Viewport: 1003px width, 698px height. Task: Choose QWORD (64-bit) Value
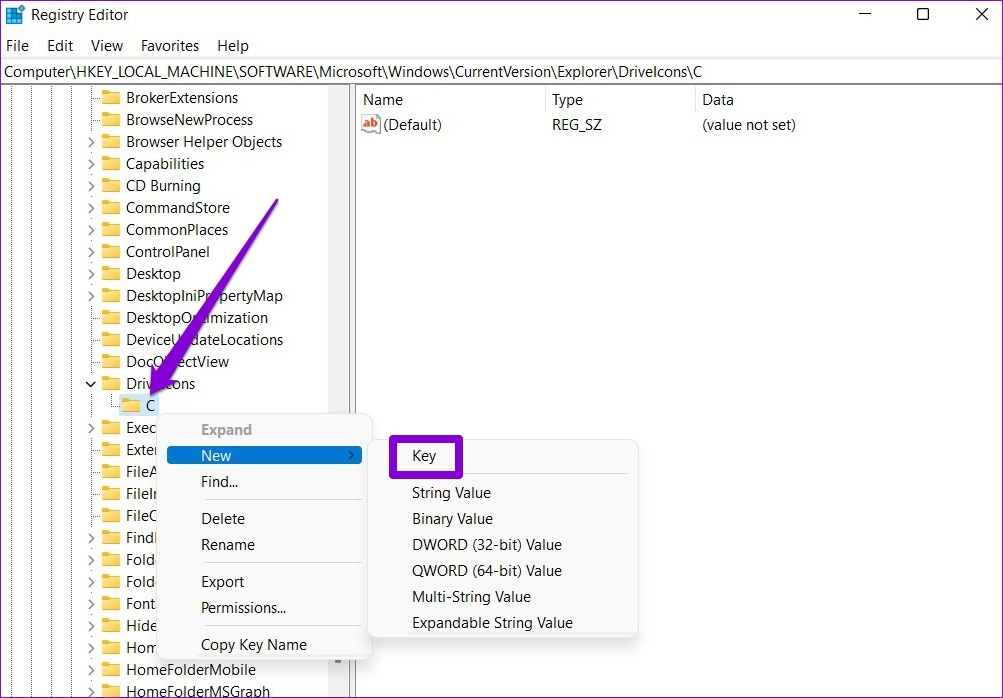[x=487, y=571]
